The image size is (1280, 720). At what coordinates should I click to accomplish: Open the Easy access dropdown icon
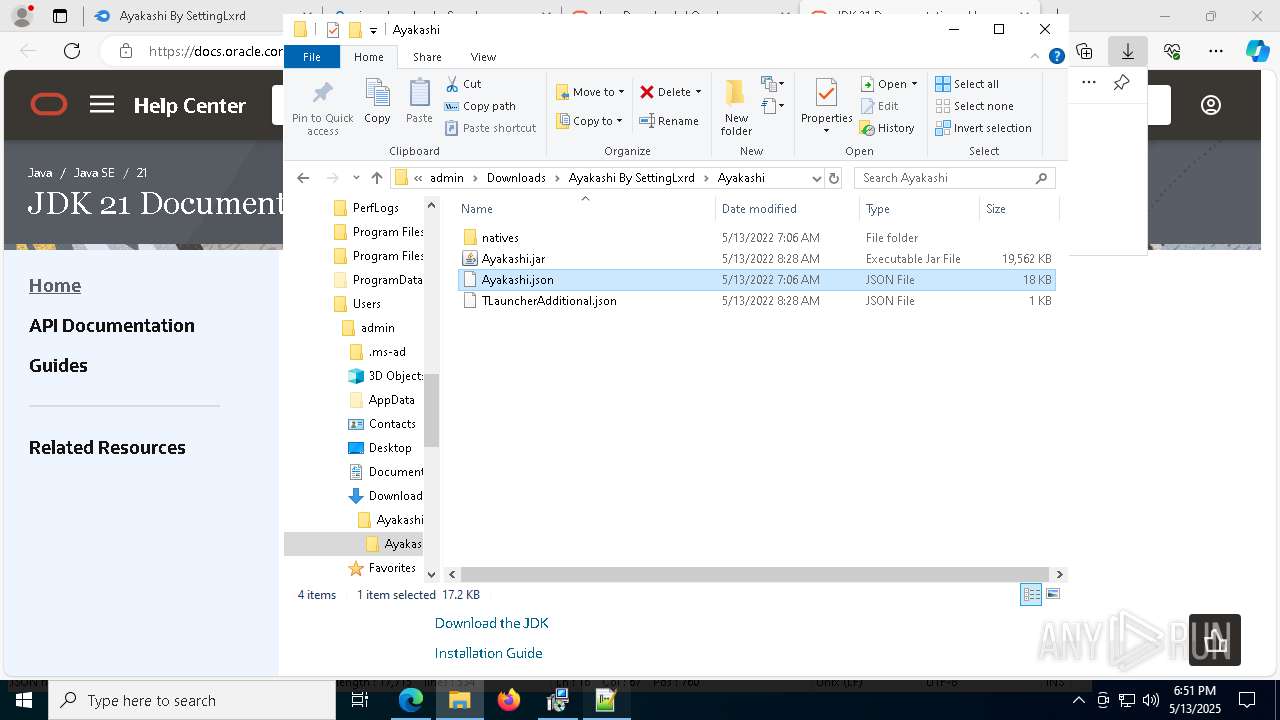pos(773,106)
